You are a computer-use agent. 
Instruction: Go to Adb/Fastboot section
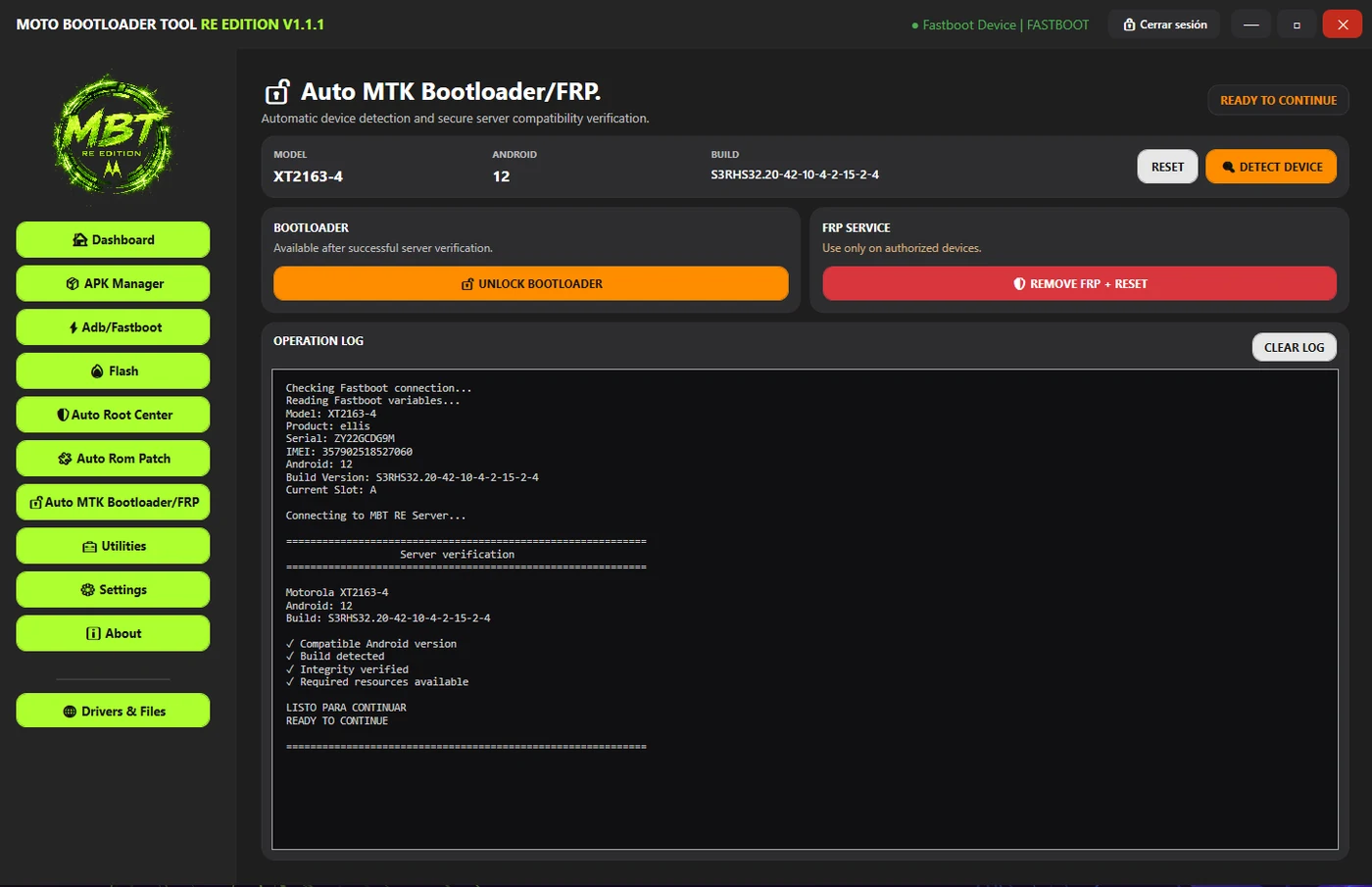(113, 327)
